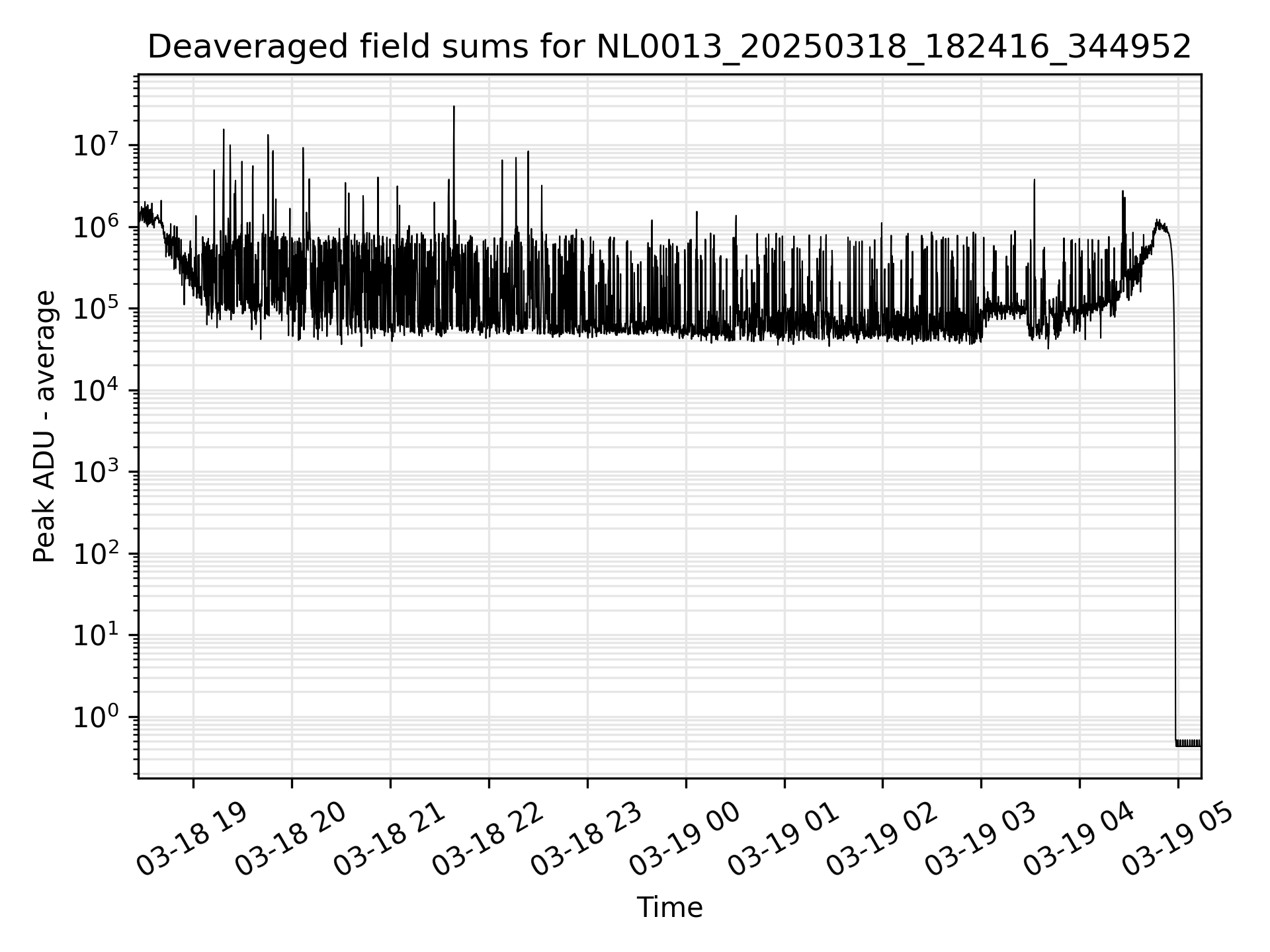Click the 03-18 19 time tick label

[x=192, y=838]
